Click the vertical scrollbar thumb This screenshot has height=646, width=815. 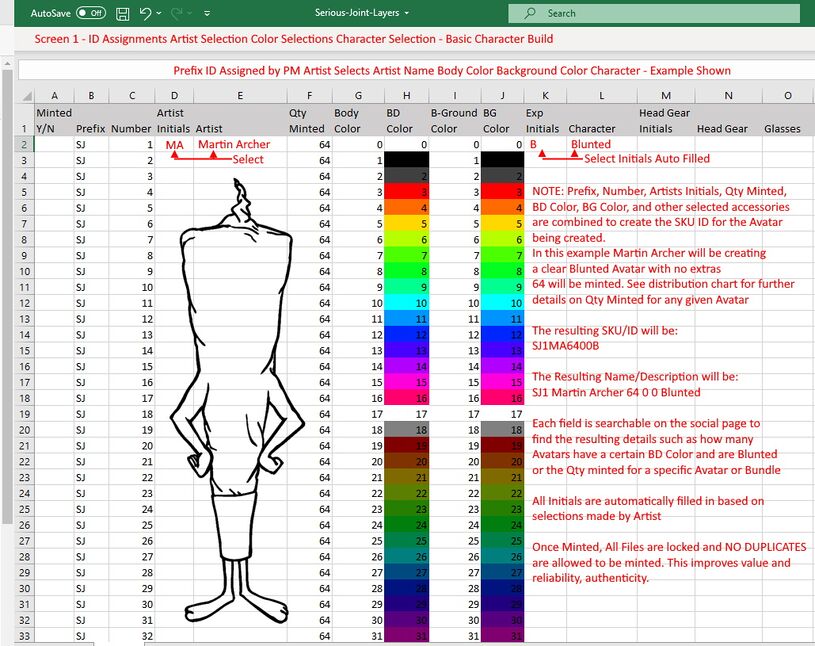[x=7, y=296]
